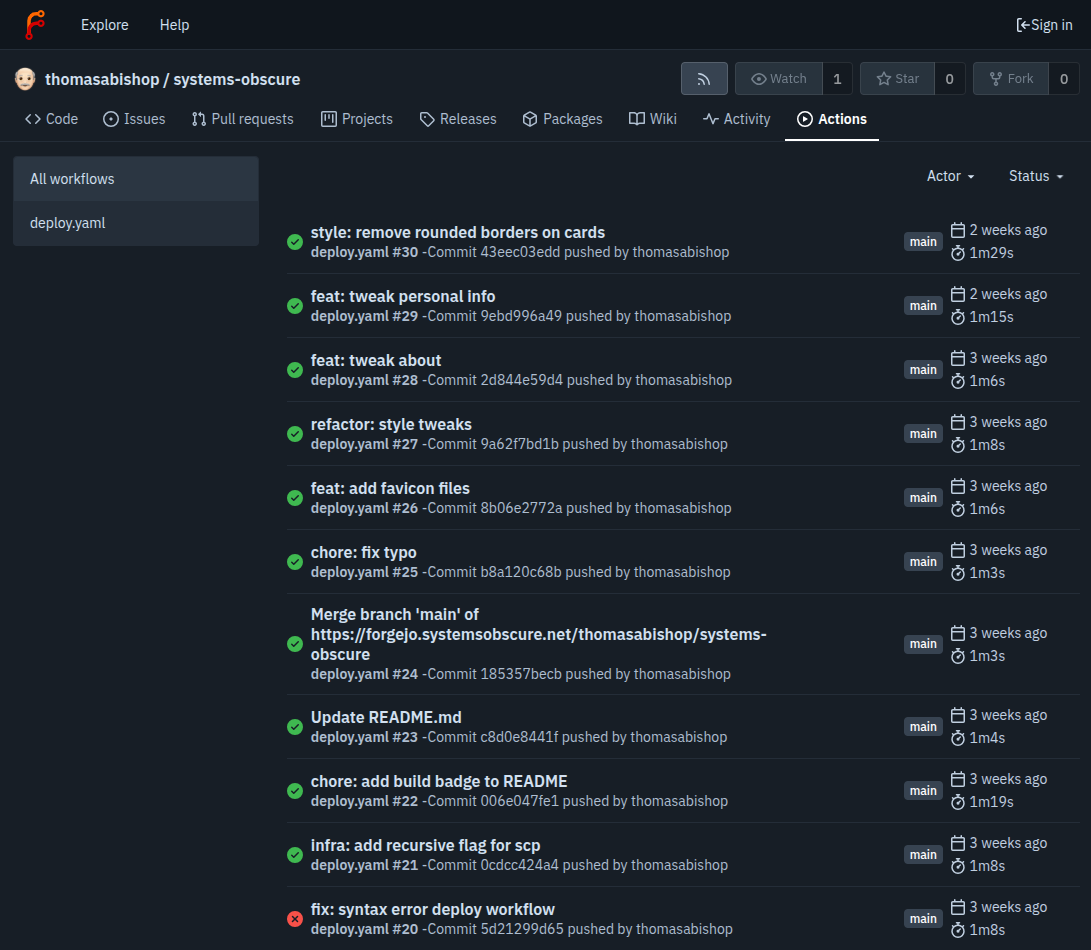
Task: Click red failed status icon for run #20
Action: point(295,919)
